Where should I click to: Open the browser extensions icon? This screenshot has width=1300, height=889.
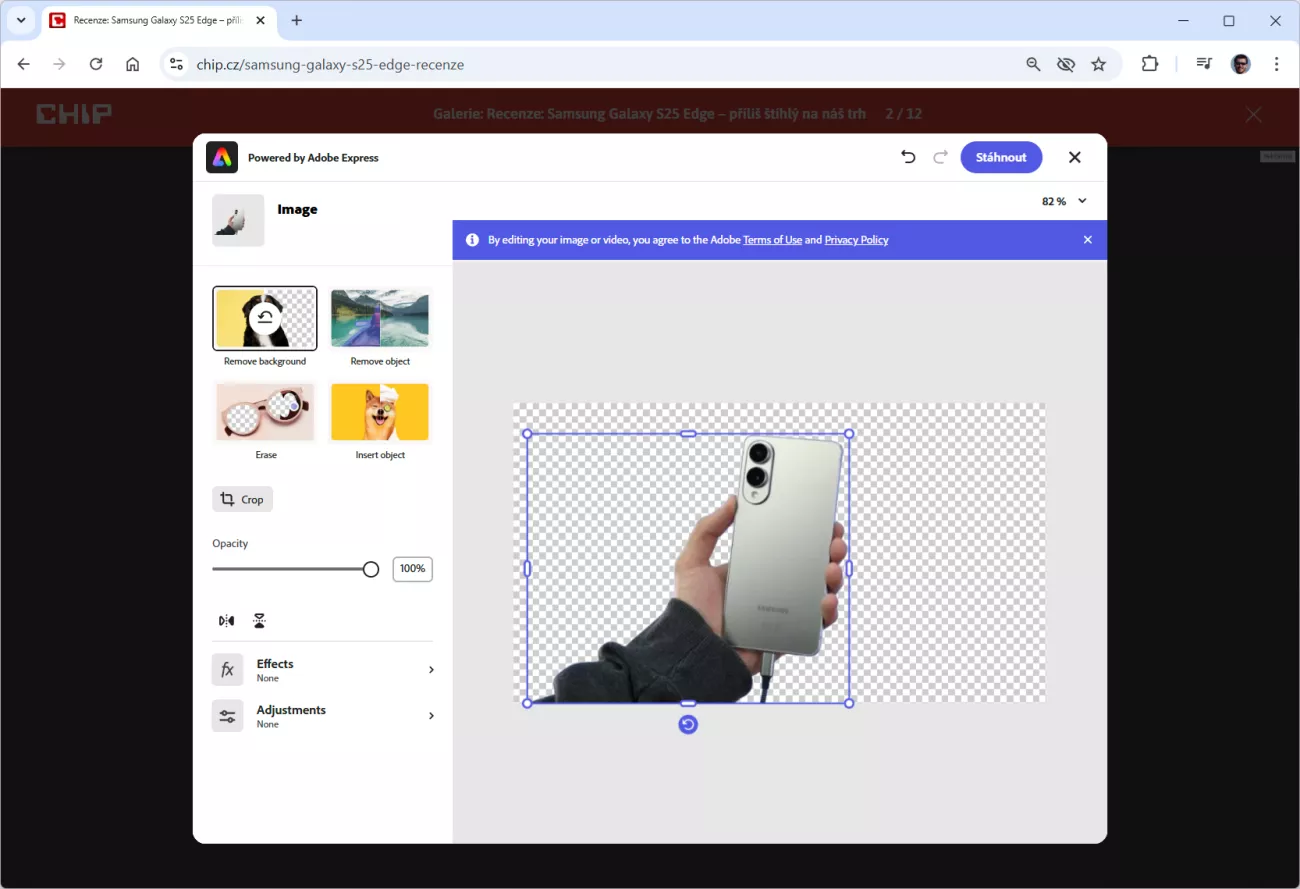click(1150, 64)
